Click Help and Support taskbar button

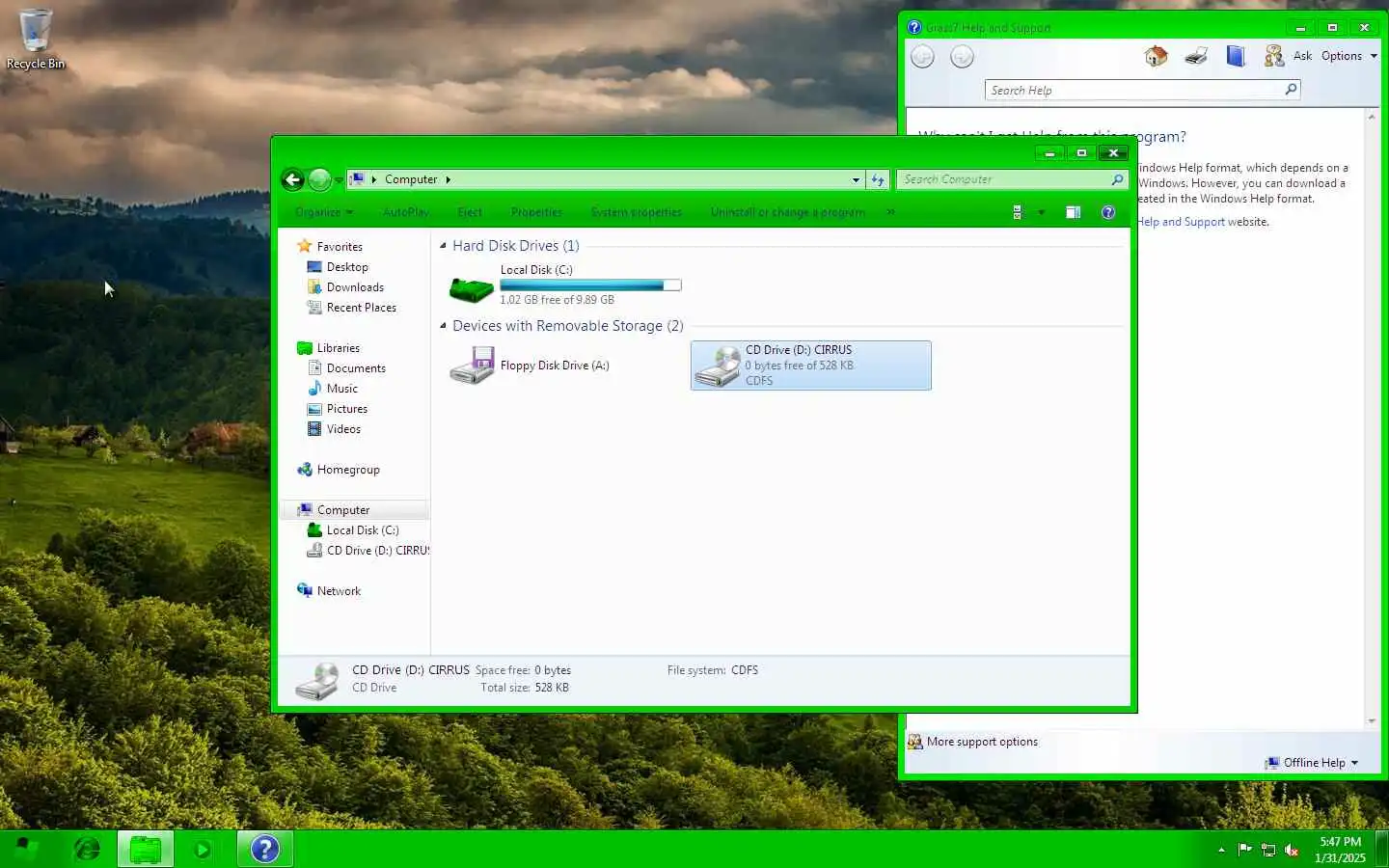click(264, 849)
